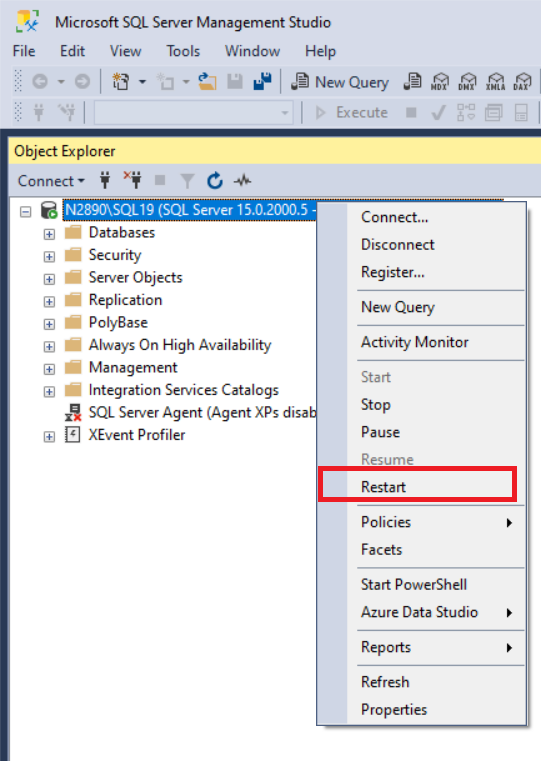541x761 pixels.
Task: Choose Pause from the context menu
Action: click(x=422, y=432)
